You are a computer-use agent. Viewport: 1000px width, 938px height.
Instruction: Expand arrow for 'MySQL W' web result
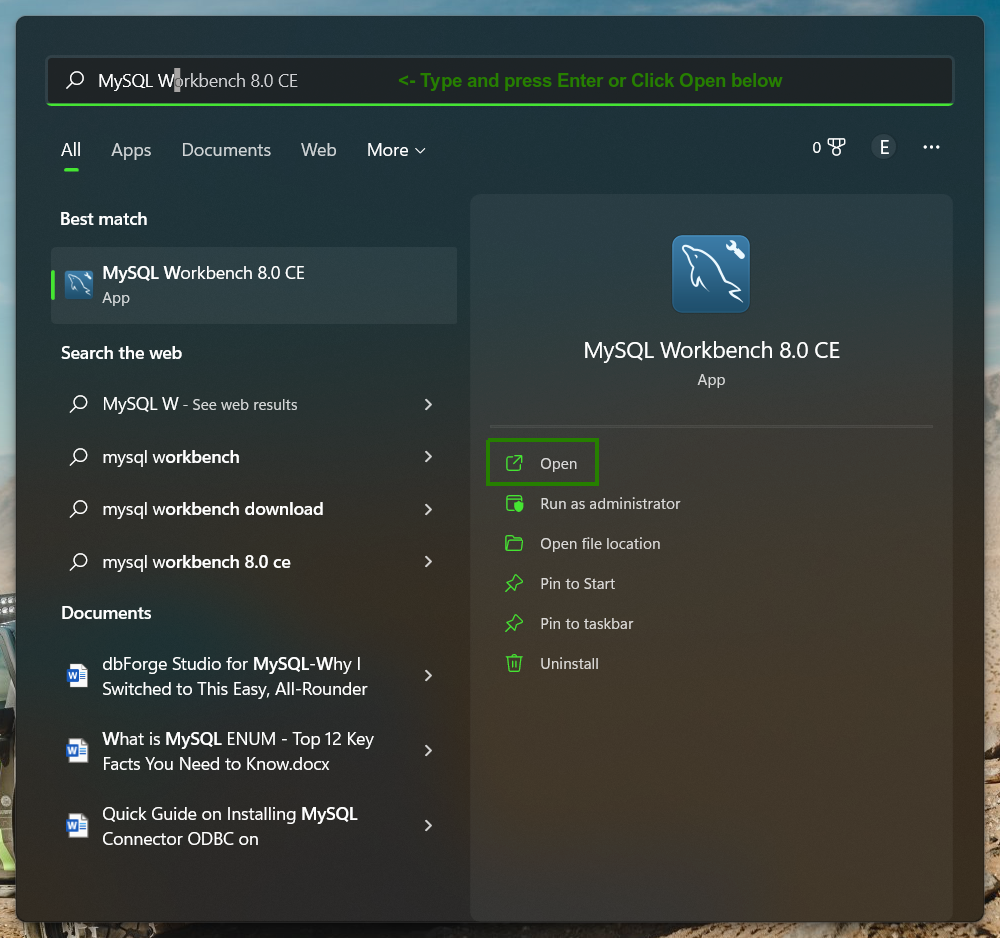pos(428,404)
